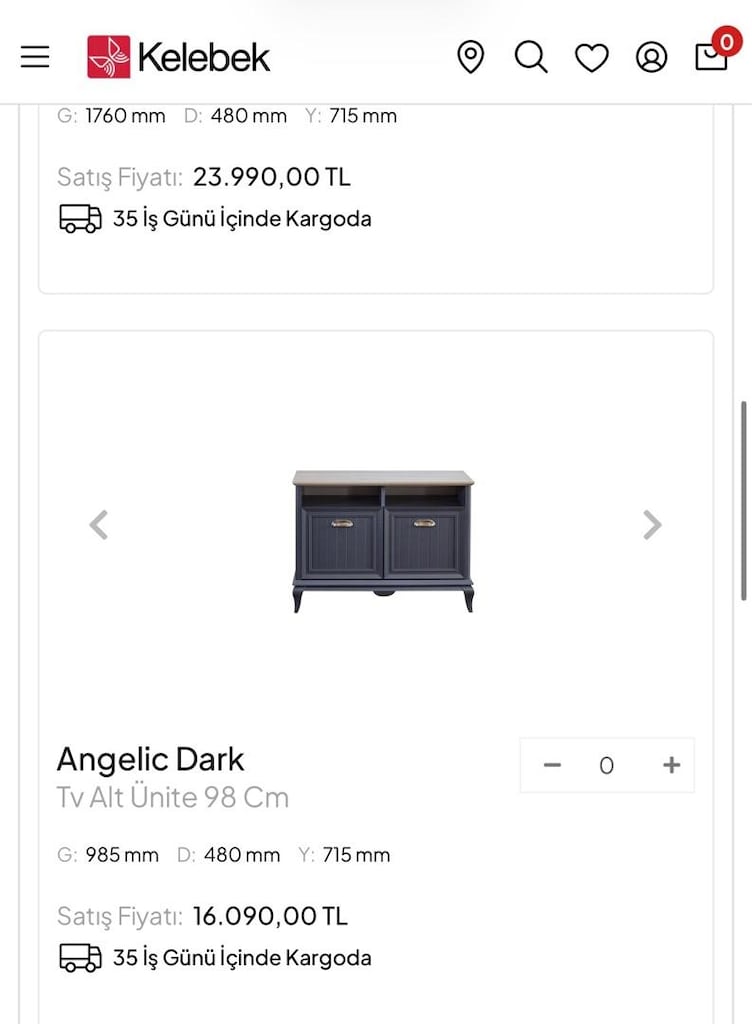
Task: Open Angelic Dark TV unit image
Action: (383, 541)
